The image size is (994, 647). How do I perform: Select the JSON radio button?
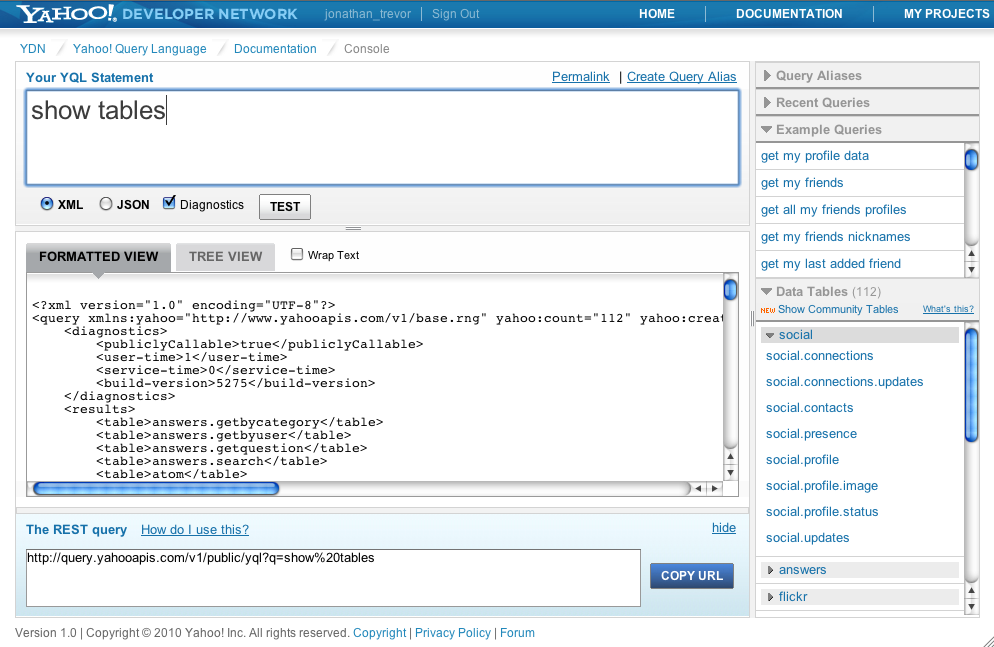pos(105,203)
